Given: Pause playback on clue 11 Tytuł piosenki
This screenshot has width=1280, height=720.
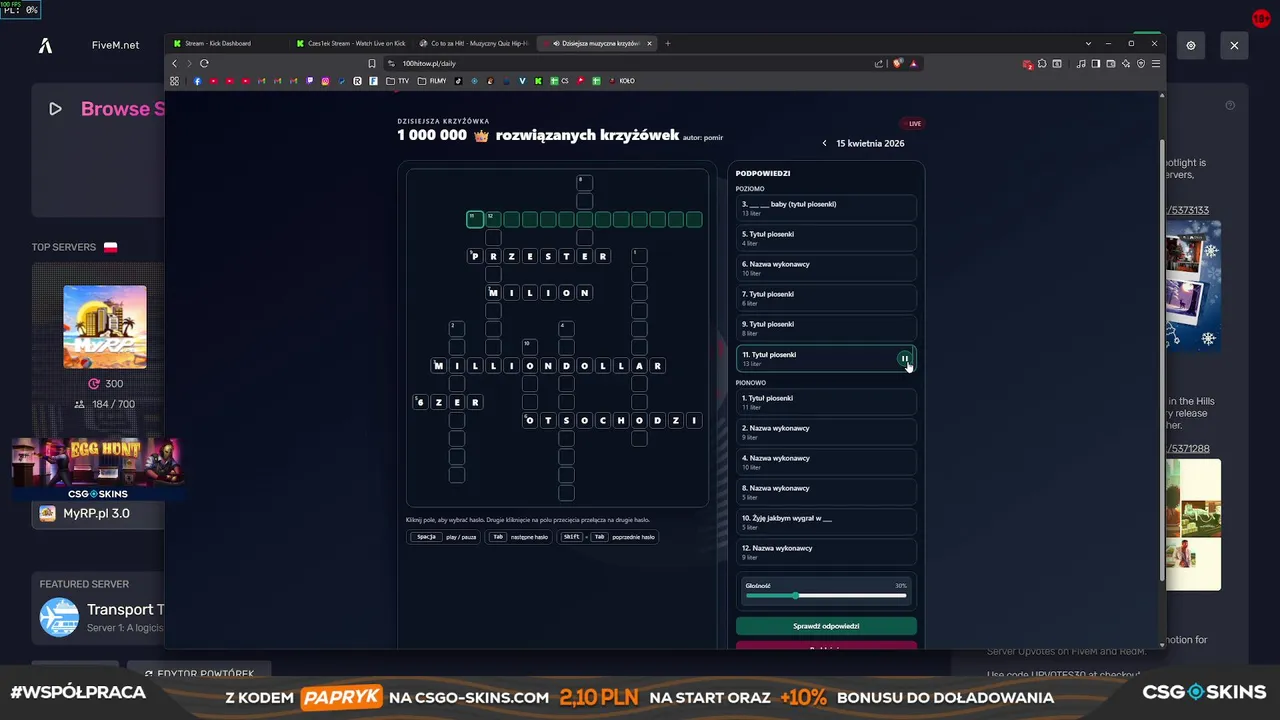Looking at the screenshot, I should (x=904, y=359).
